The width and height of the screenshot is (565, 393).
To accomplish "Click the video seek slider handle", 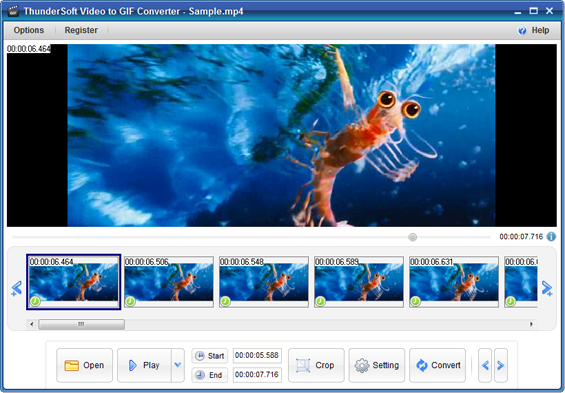I will pyautogui.click(x=413, y=237).
